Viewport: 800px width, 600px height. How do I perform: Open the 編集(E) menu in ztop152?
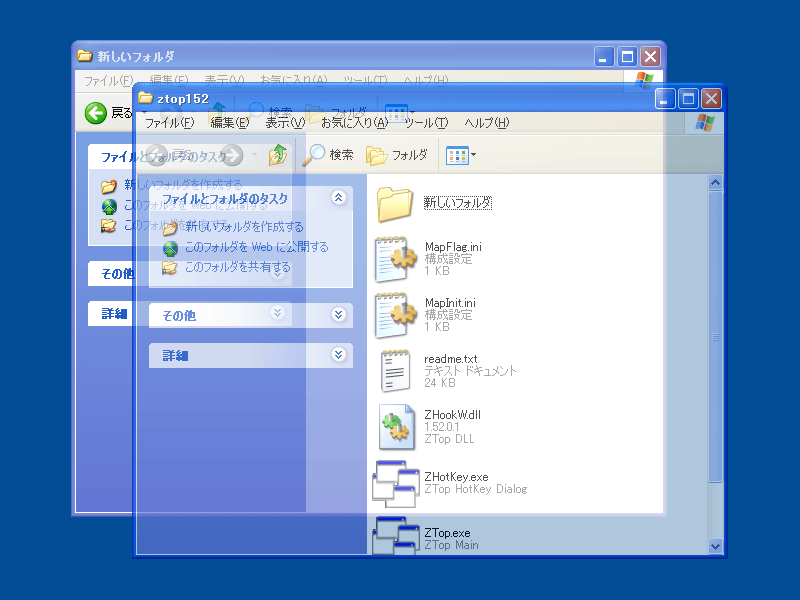230,123
